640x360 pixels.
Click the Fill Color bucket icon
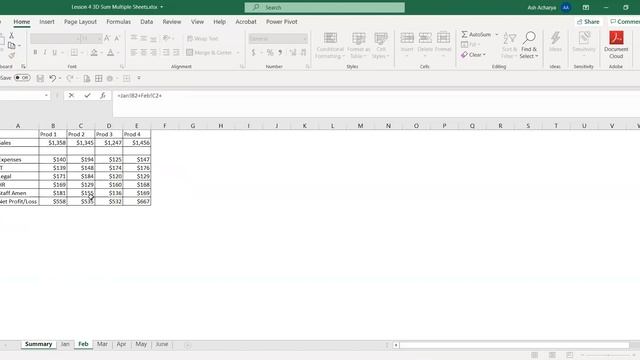[x=94, y=52]
